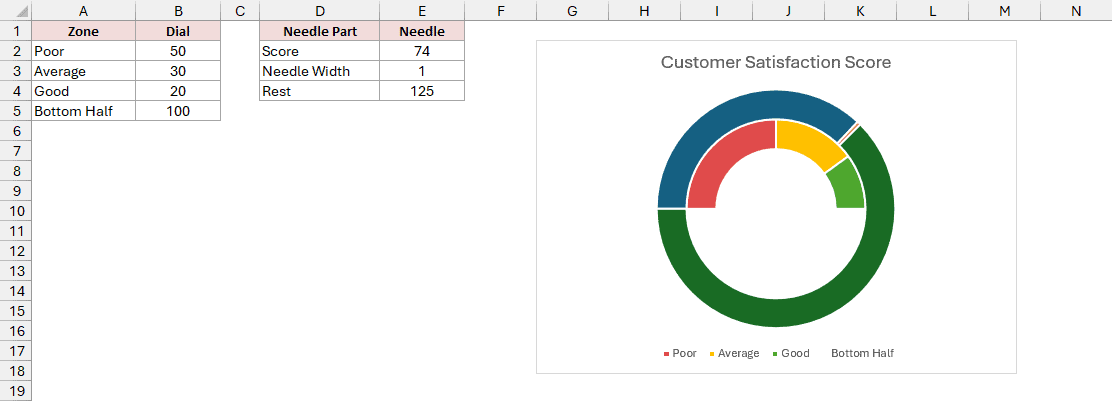This screenshot has width=1112, height=401.
Task: Select the cell containing 125
Action: (422, 91)
